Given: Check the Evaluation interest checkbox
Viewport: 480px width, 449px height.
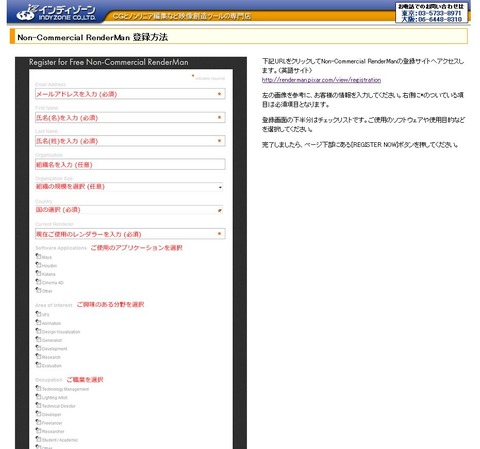Looking at the screenshot, I should (x=38, y=365).
